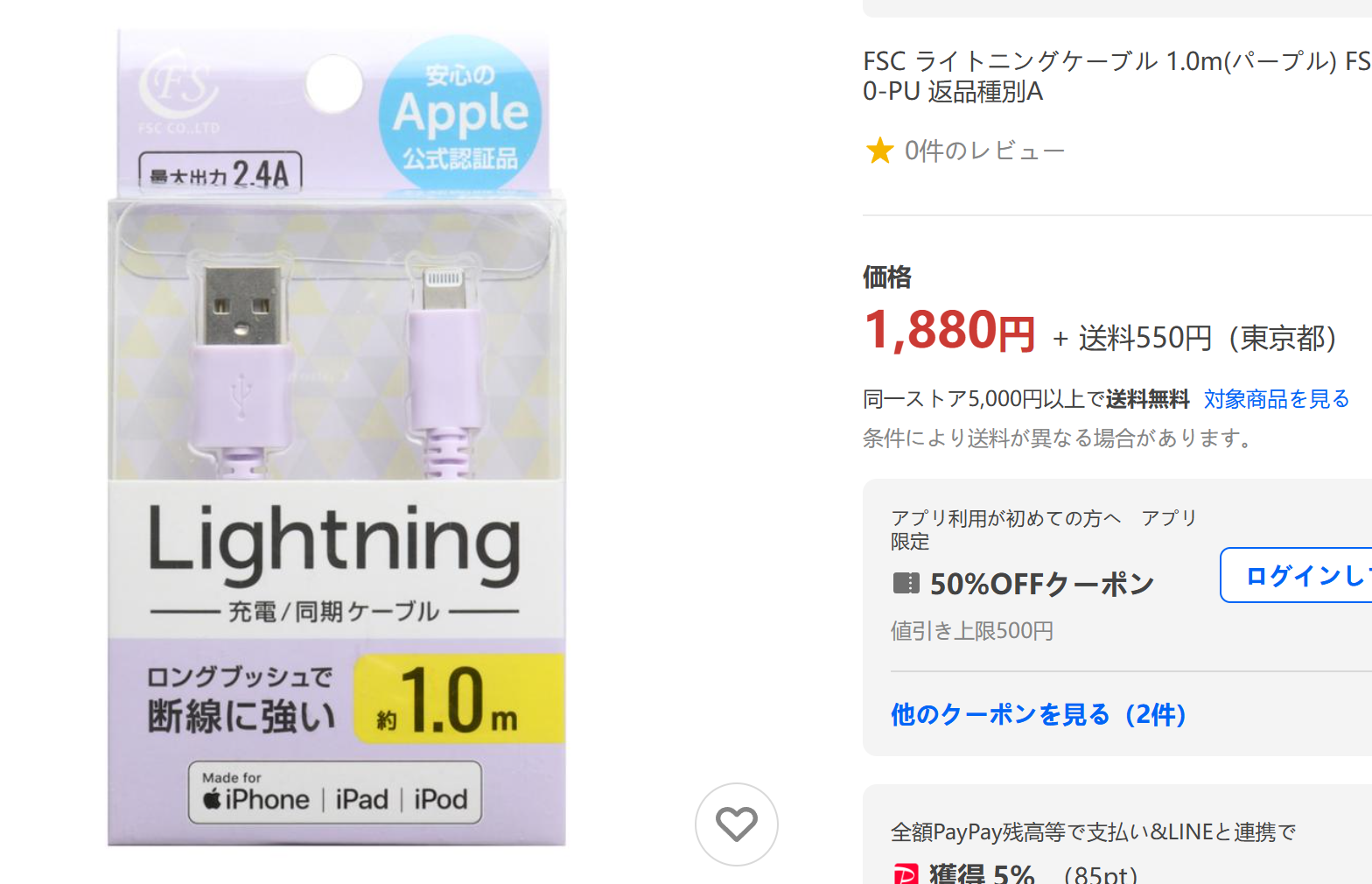The image size is (1372, 884).
Task: Click the heart favorite icon
Action: coord(736,824)
